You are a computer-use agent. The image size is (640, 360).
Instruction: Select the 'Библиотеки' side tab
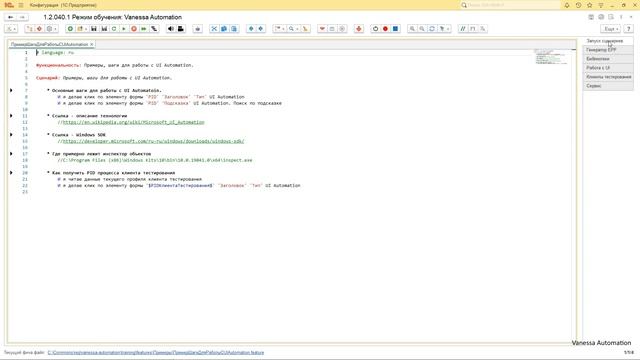pyautogui.click(x=608, y=59)
